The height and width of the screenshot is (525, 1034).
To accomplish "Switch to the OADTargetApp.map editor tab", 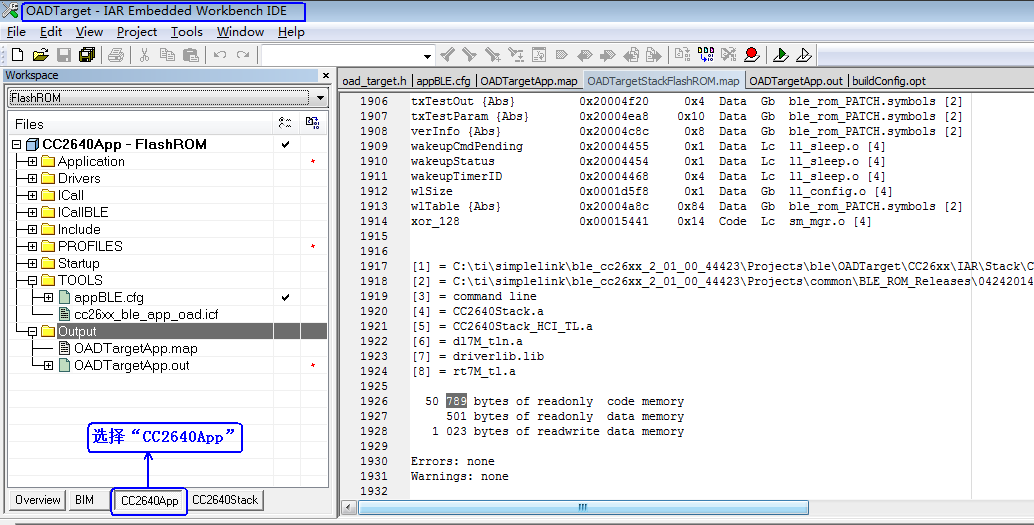I will [529, 81].
